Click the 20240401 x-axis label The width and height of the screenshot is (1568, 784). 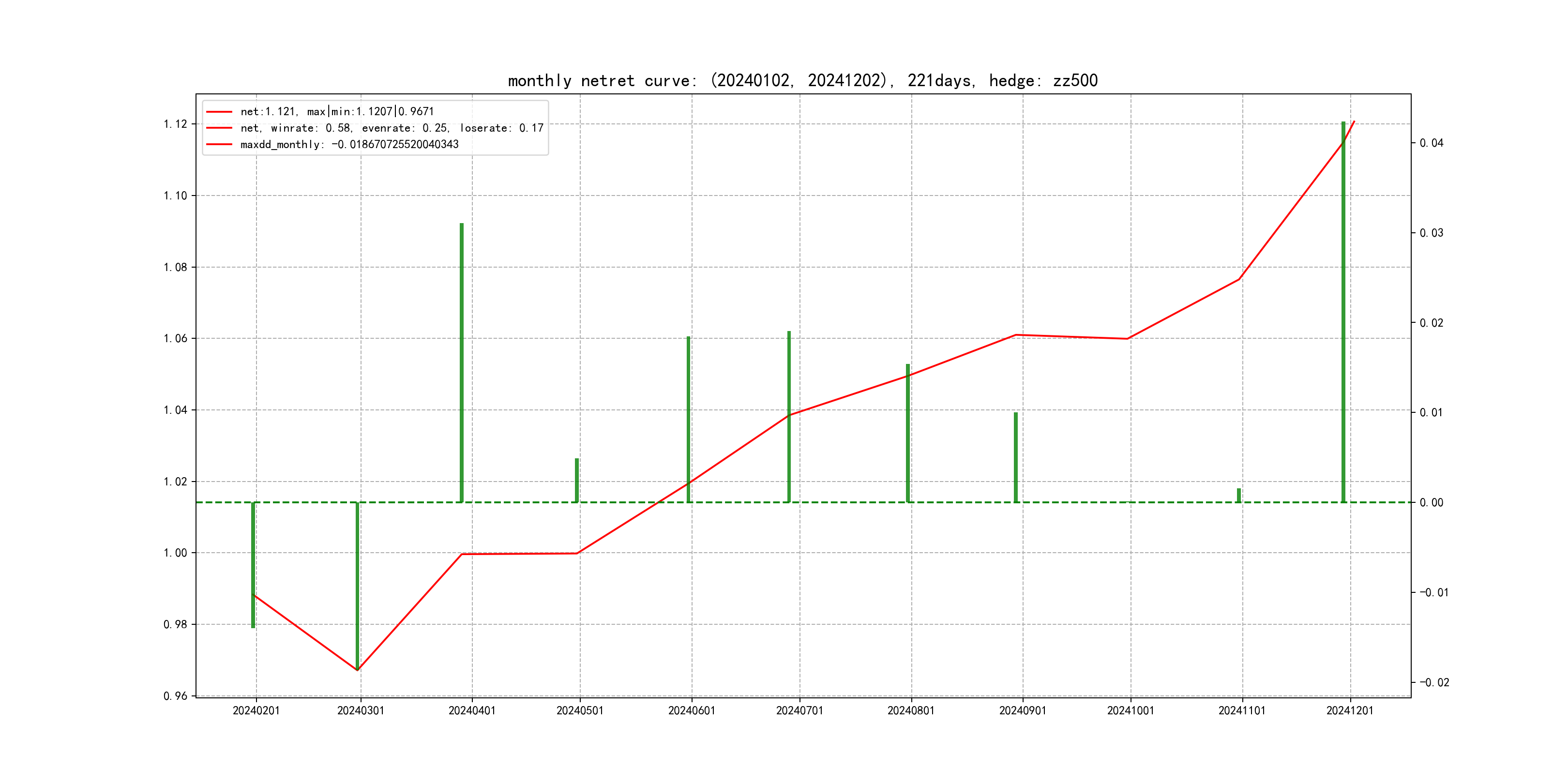pyautogui.click(x=472, y=710)
